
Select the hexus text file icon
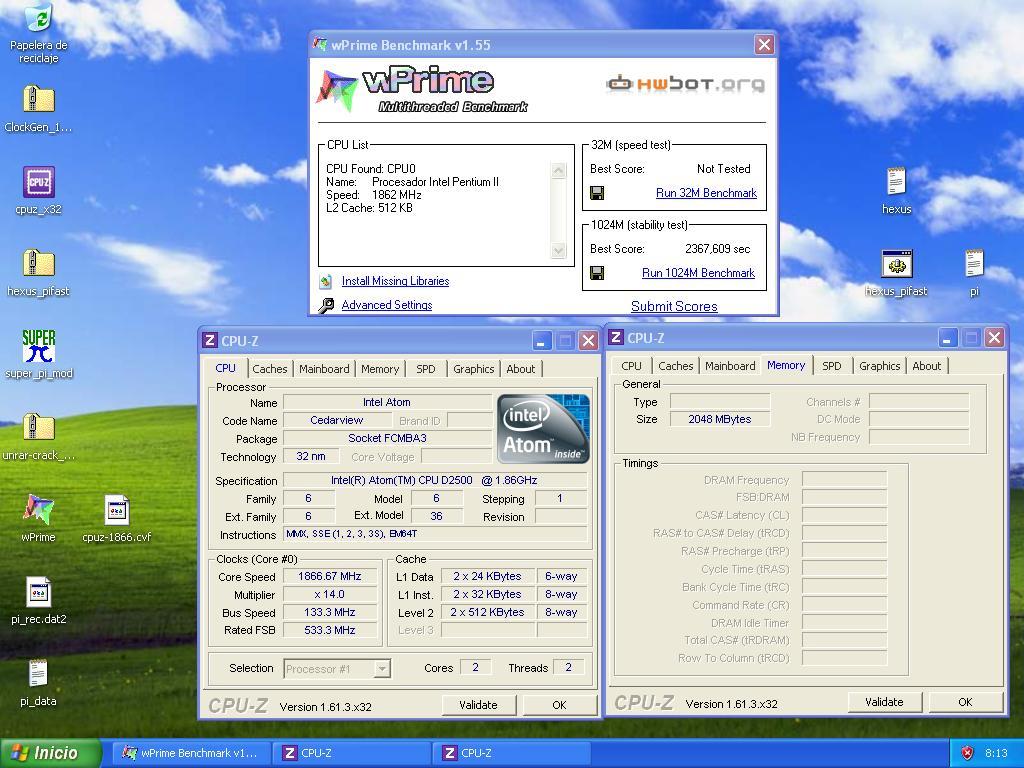(896, 182)
